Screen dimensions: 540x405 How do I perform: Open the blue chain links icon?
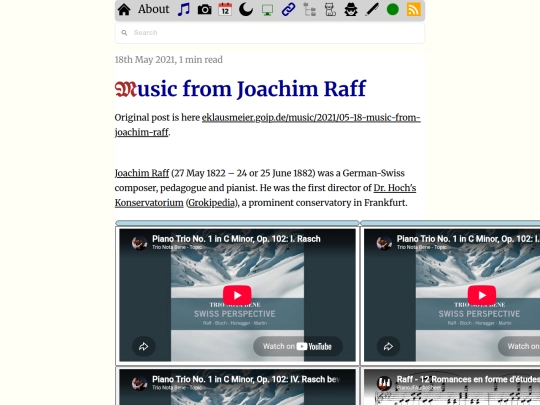click(288, 10)
